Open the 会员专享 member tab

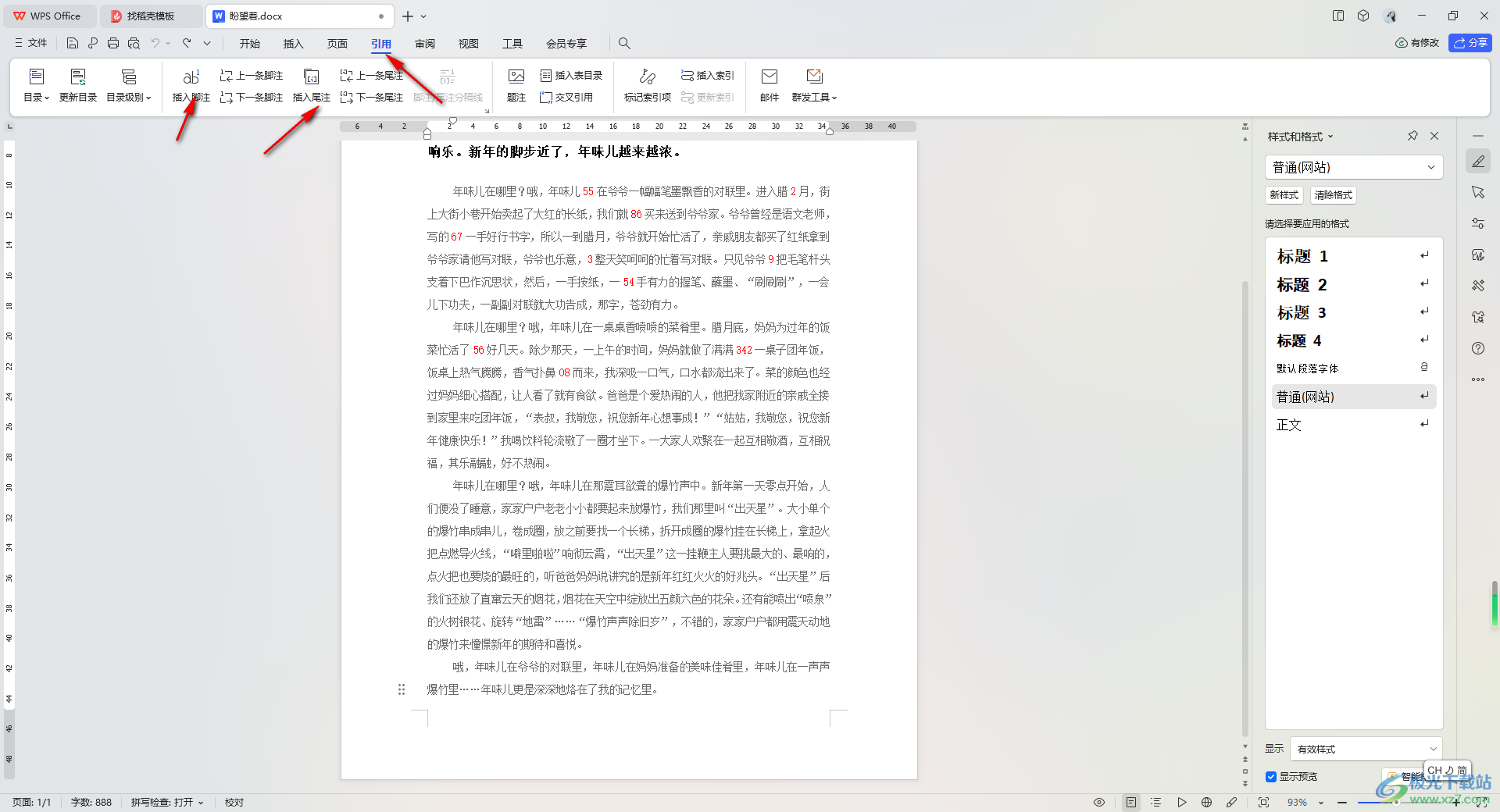click(566, 44)
